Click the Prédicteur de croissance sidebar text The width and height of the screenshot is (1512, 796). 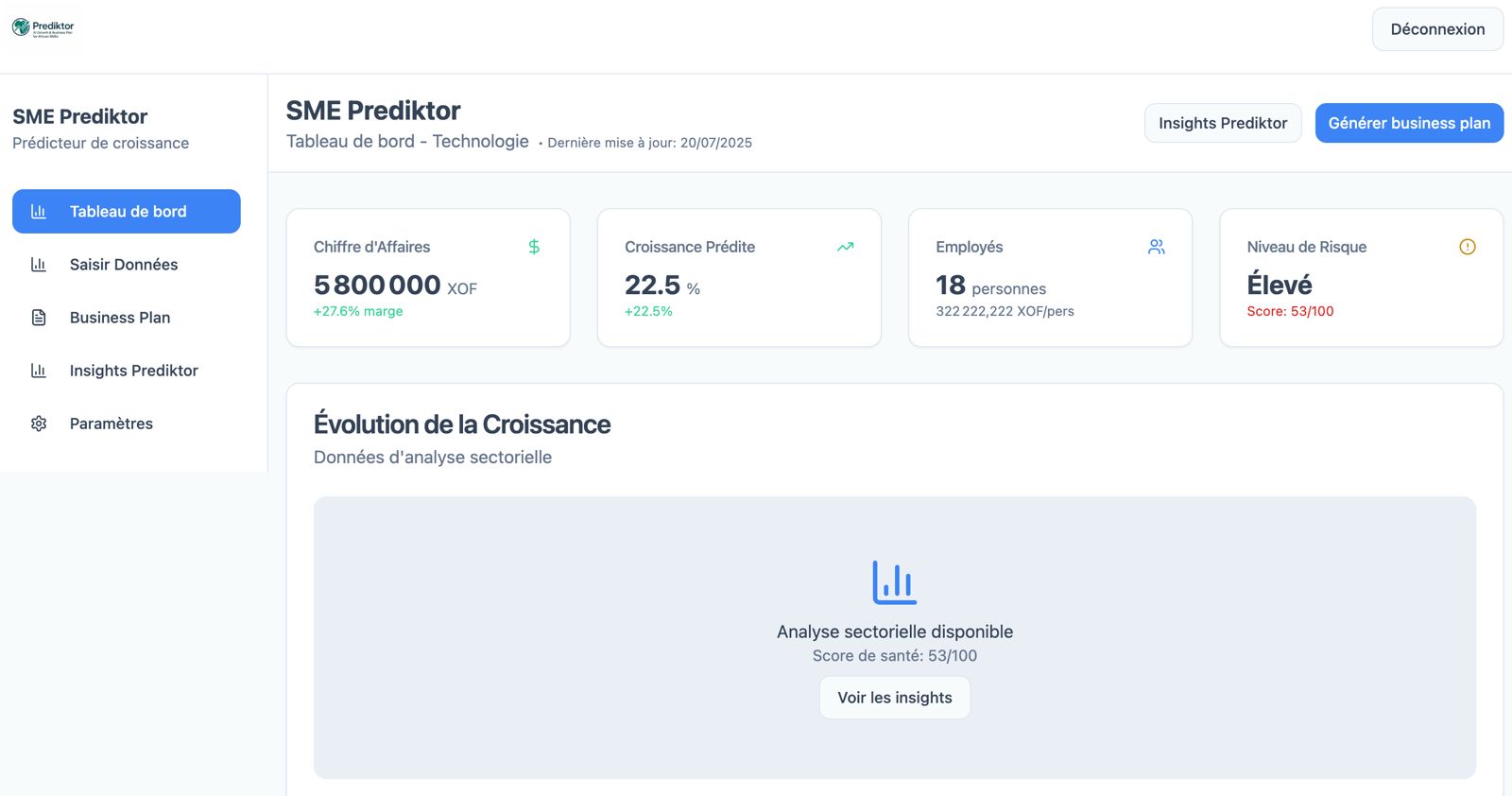100,143
